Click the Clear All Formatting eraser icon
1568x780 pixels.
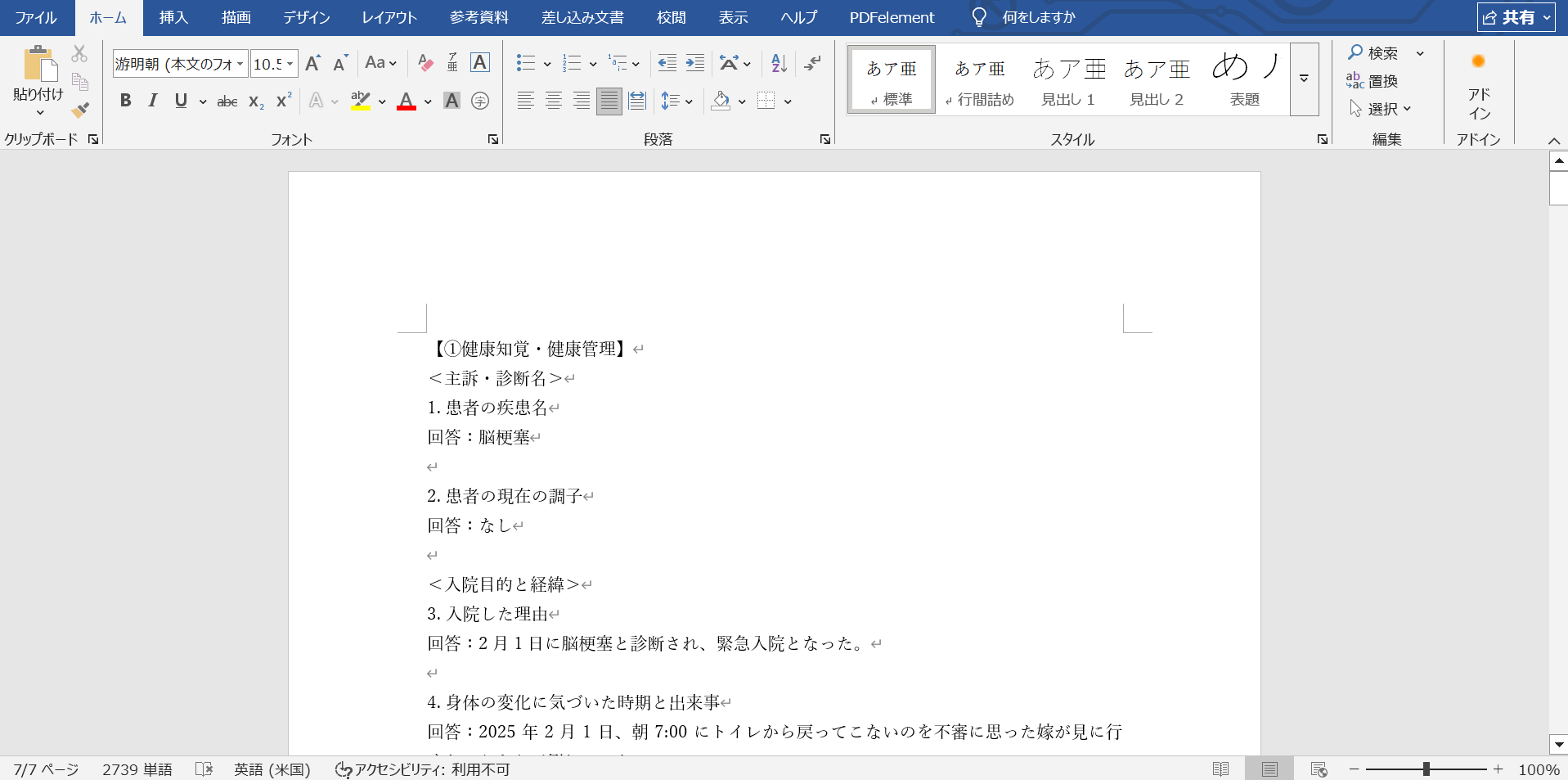coord(425,63)
